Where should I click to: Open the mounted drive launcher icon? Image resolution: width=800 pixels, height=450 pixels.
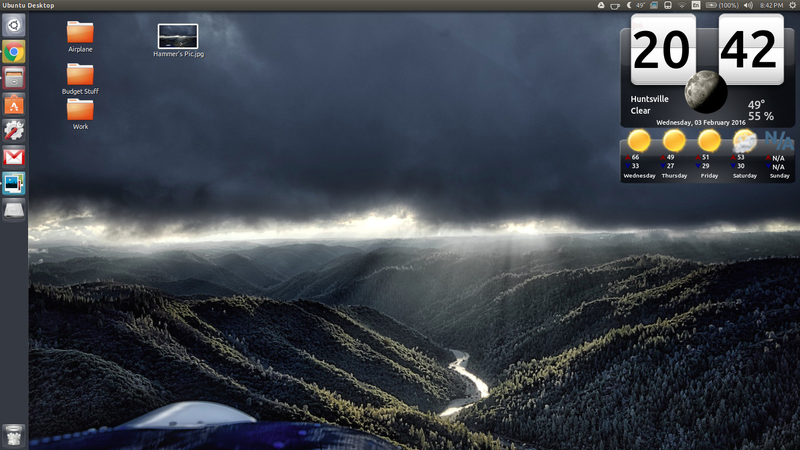point(14,209)
